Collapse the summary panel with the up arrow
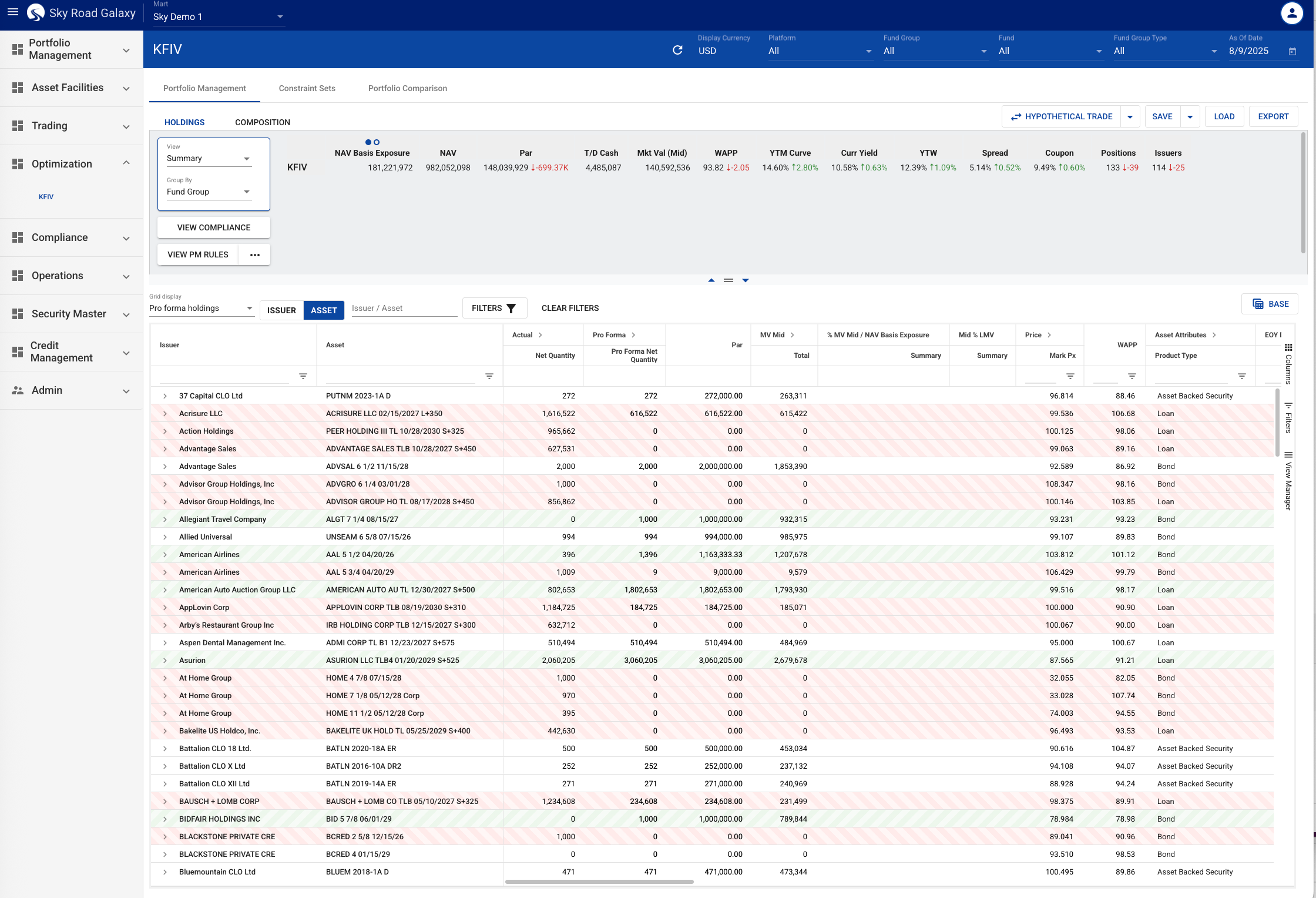 click(x=710, y=280)
